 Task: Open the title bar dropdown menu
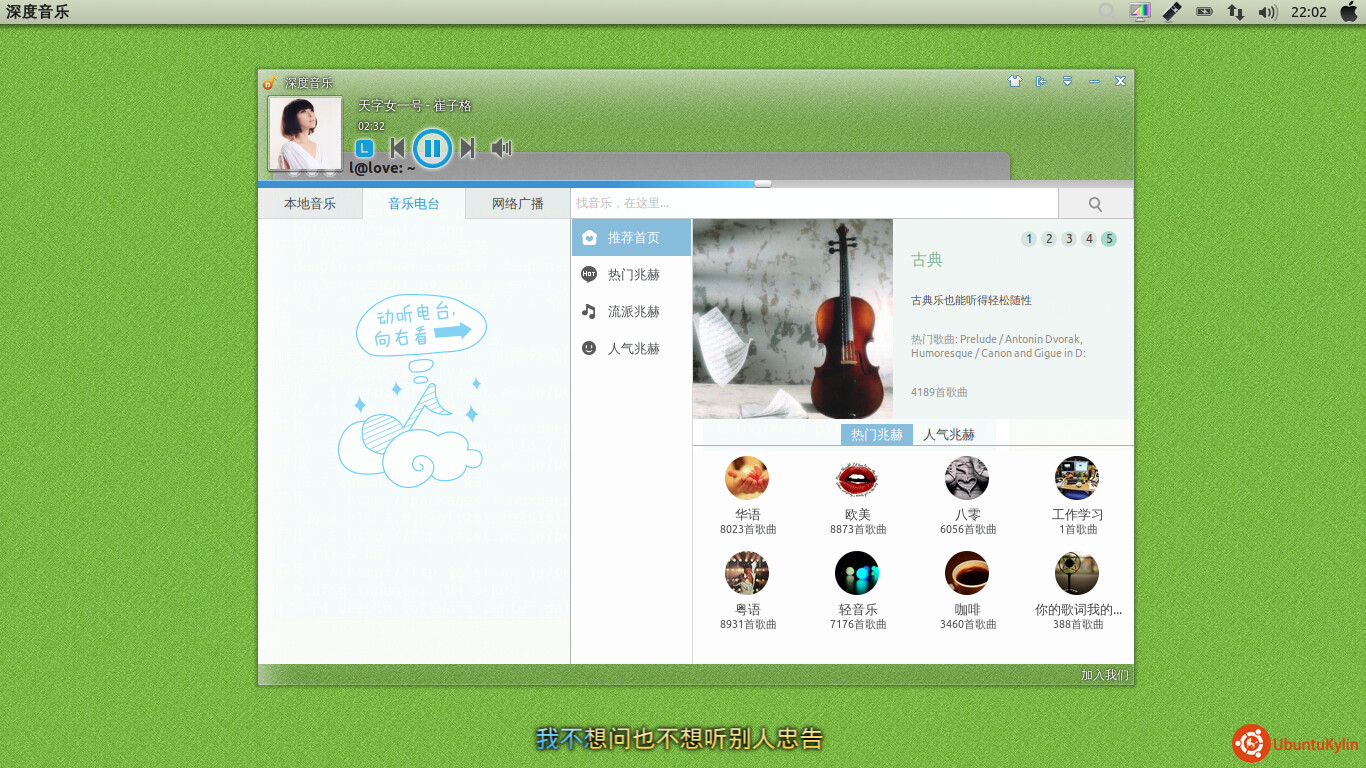(1067, 82)
